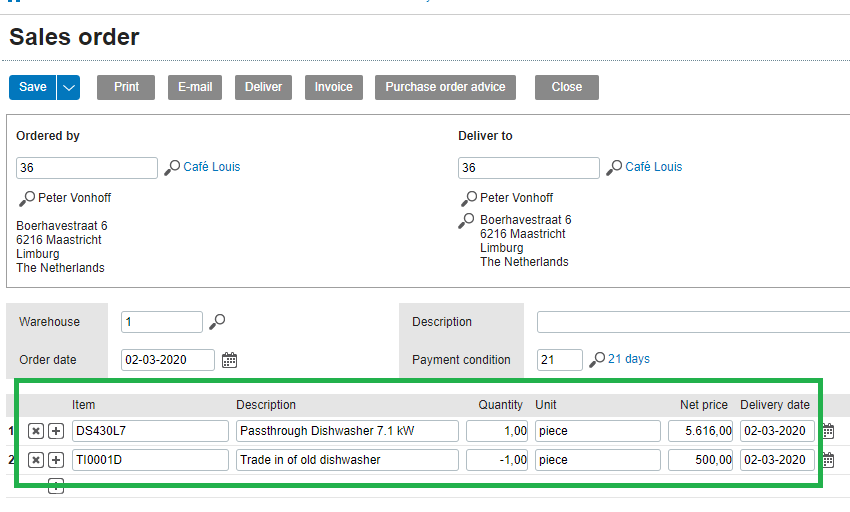Image resolution: width=850 pixels, height=512 pixels.
Task: Expand the Save button dropdown arrow
Action: [x=68, y=87]
